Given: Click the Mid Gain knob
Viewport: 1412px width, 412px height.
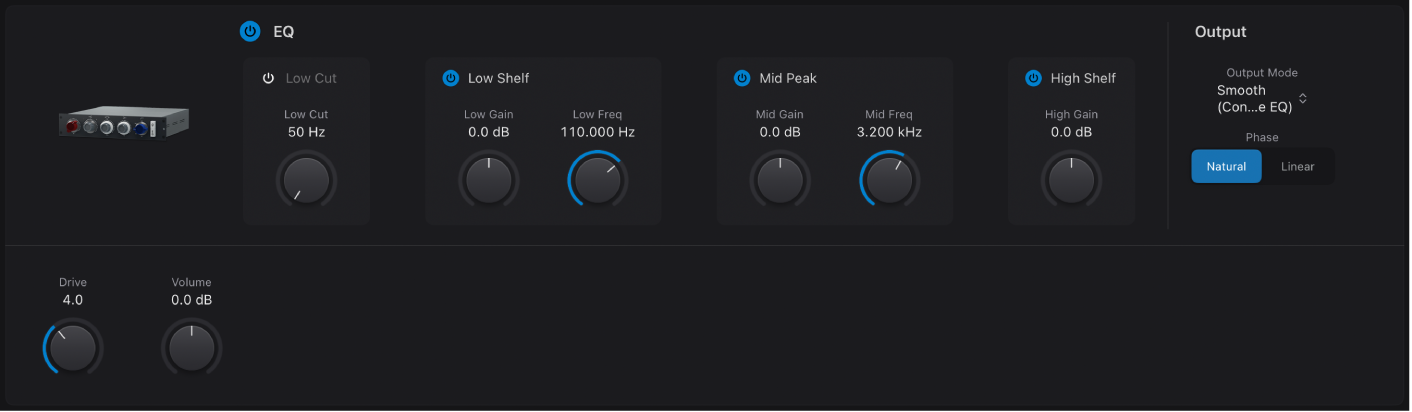Looking at the screenshot, I should pyautogui.click(x=780, y=181).
